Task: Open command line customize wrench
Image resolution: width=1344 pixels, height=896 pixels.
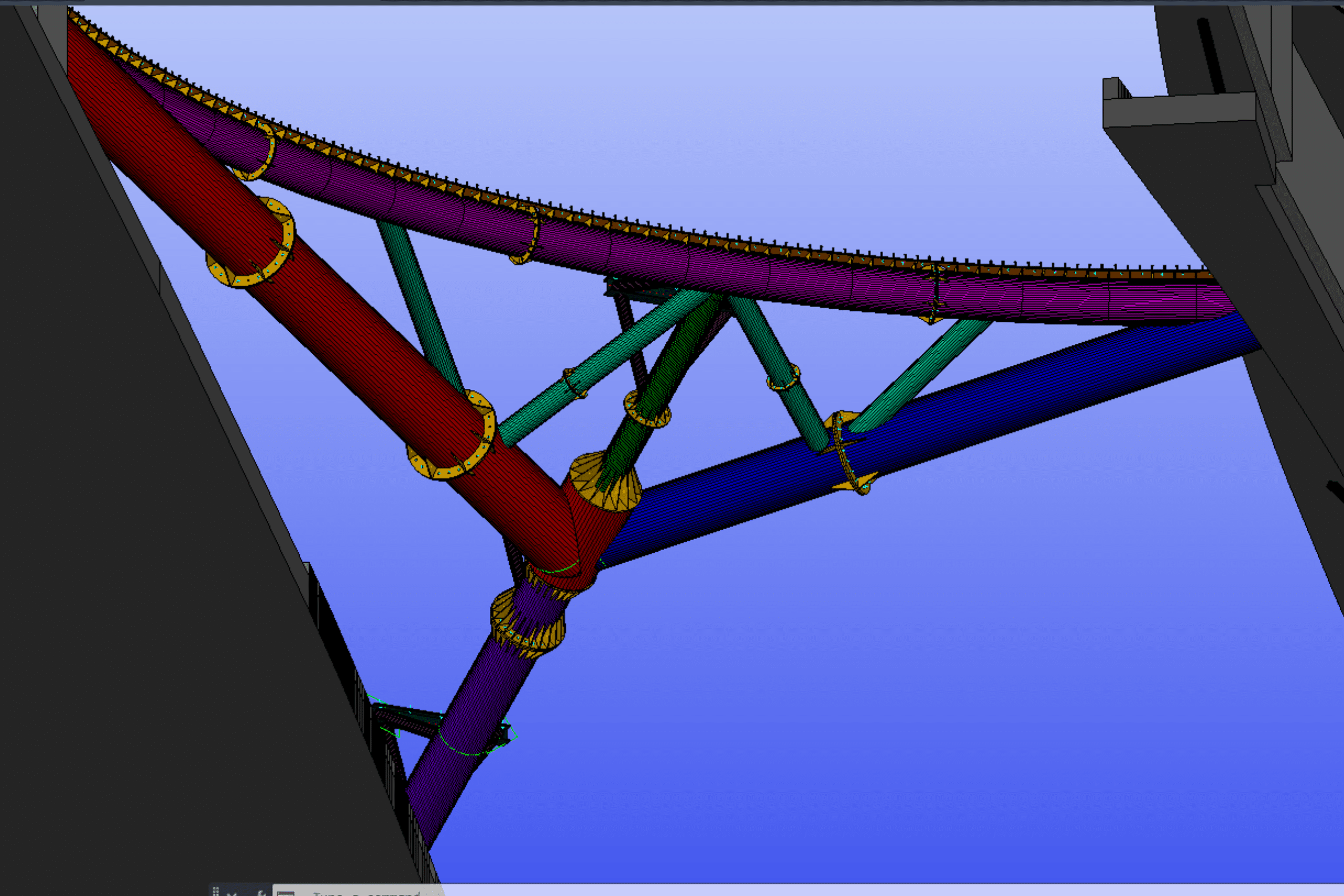Action: click(260, 893)
